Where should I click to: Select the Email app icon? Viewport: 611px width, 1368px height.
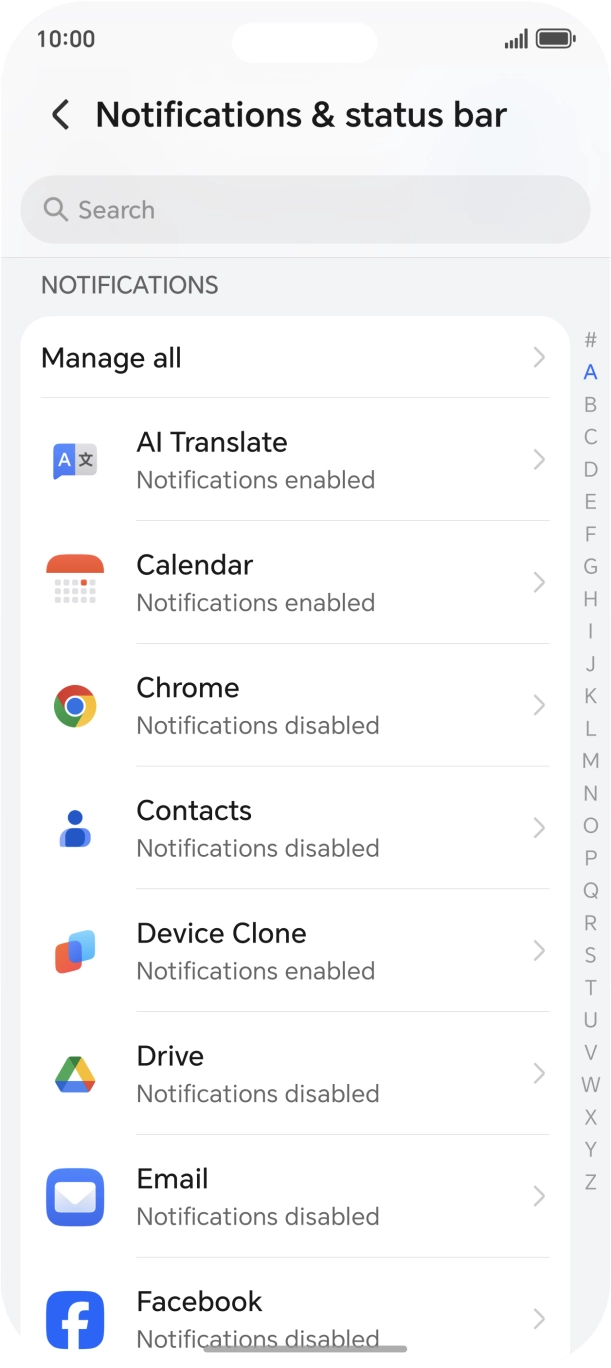[x=75, y=1197]
